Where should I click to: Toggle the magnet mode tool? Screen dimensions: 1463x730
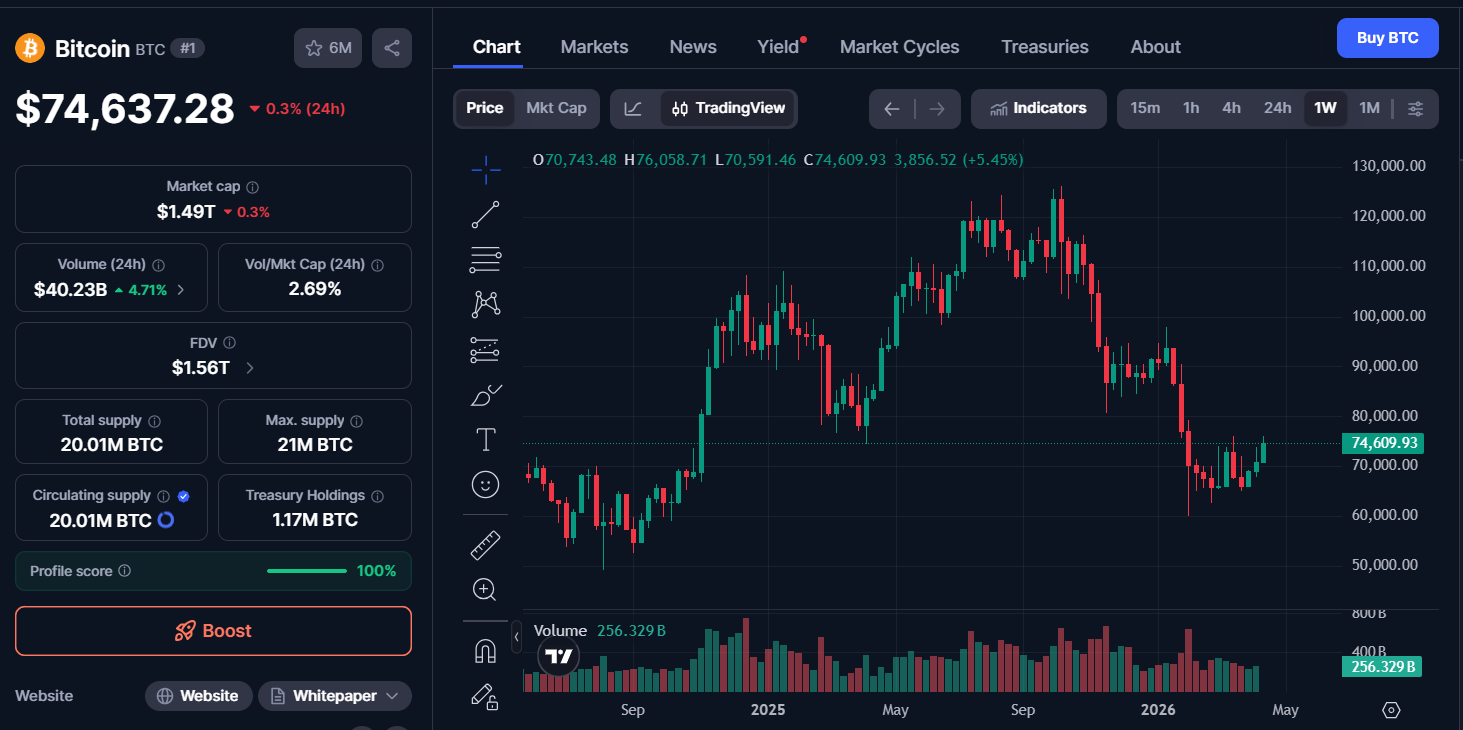486,651
